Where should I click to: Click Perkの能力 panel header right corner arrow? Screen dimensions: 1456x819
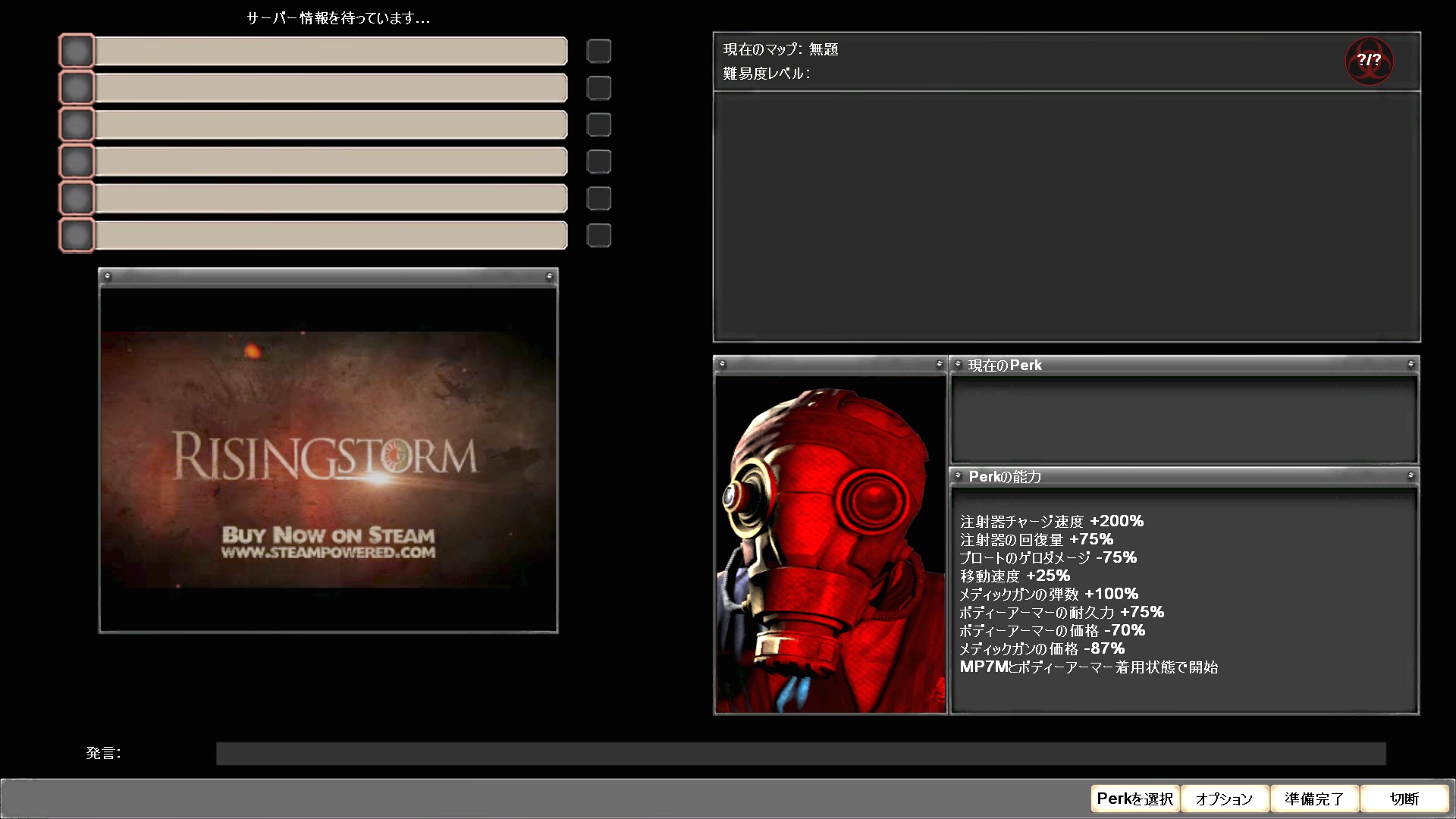[x=1410, y=476]
